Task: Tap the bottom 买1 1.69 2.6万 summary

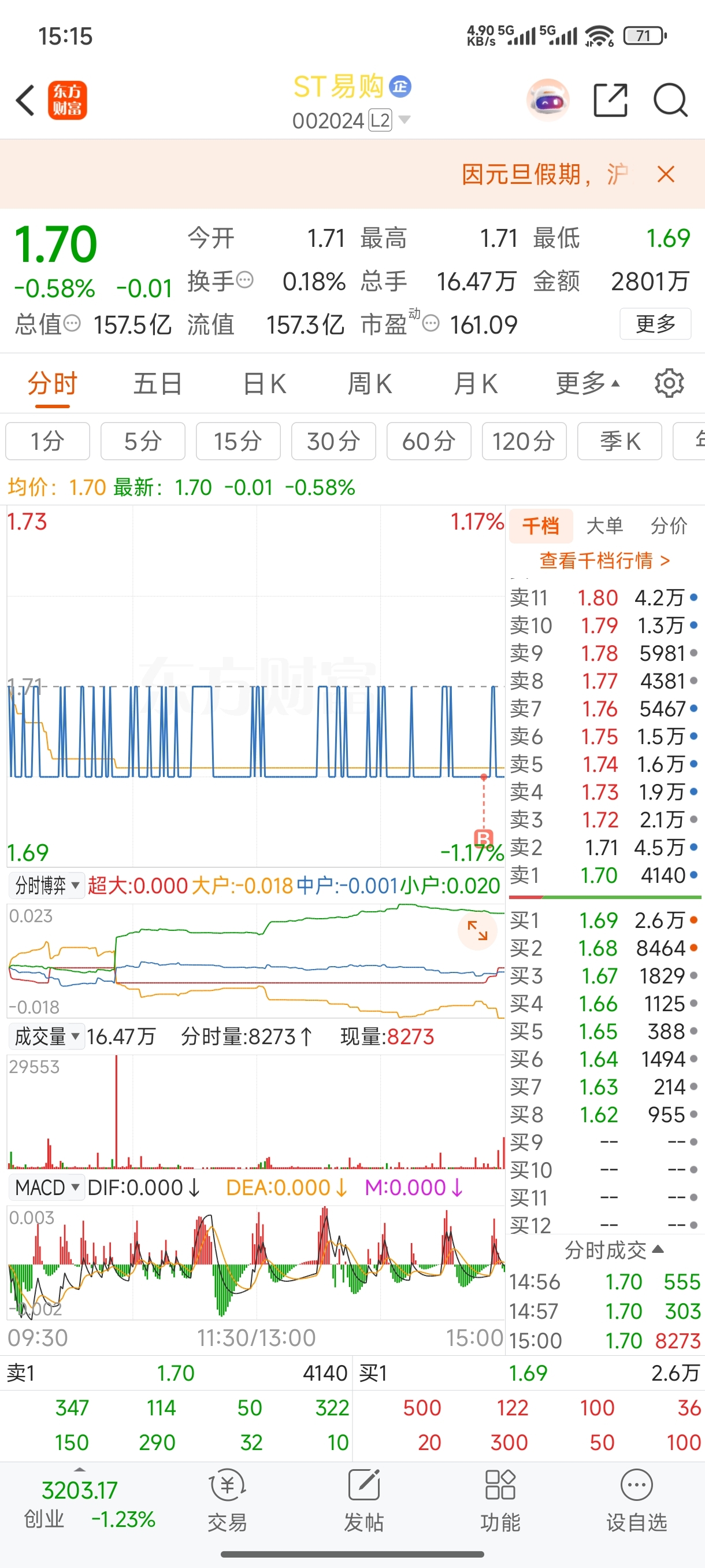Action: 529,1373
